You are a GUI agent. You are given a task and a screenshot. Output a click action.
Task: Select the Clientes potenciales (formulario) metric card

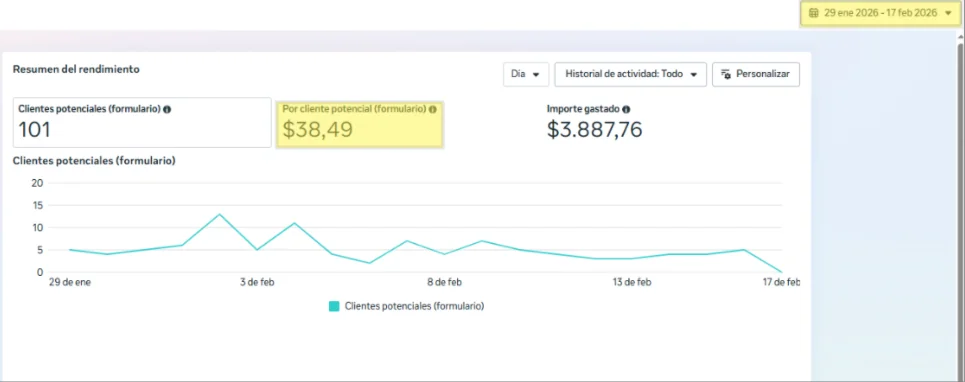142,122
